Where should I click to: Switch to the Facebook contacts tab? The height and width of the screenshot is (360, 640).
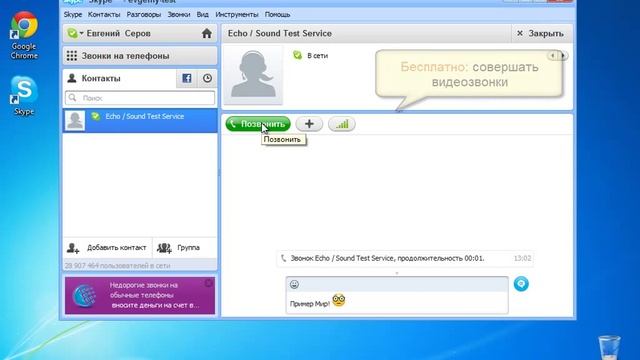(x=187, y=78)
